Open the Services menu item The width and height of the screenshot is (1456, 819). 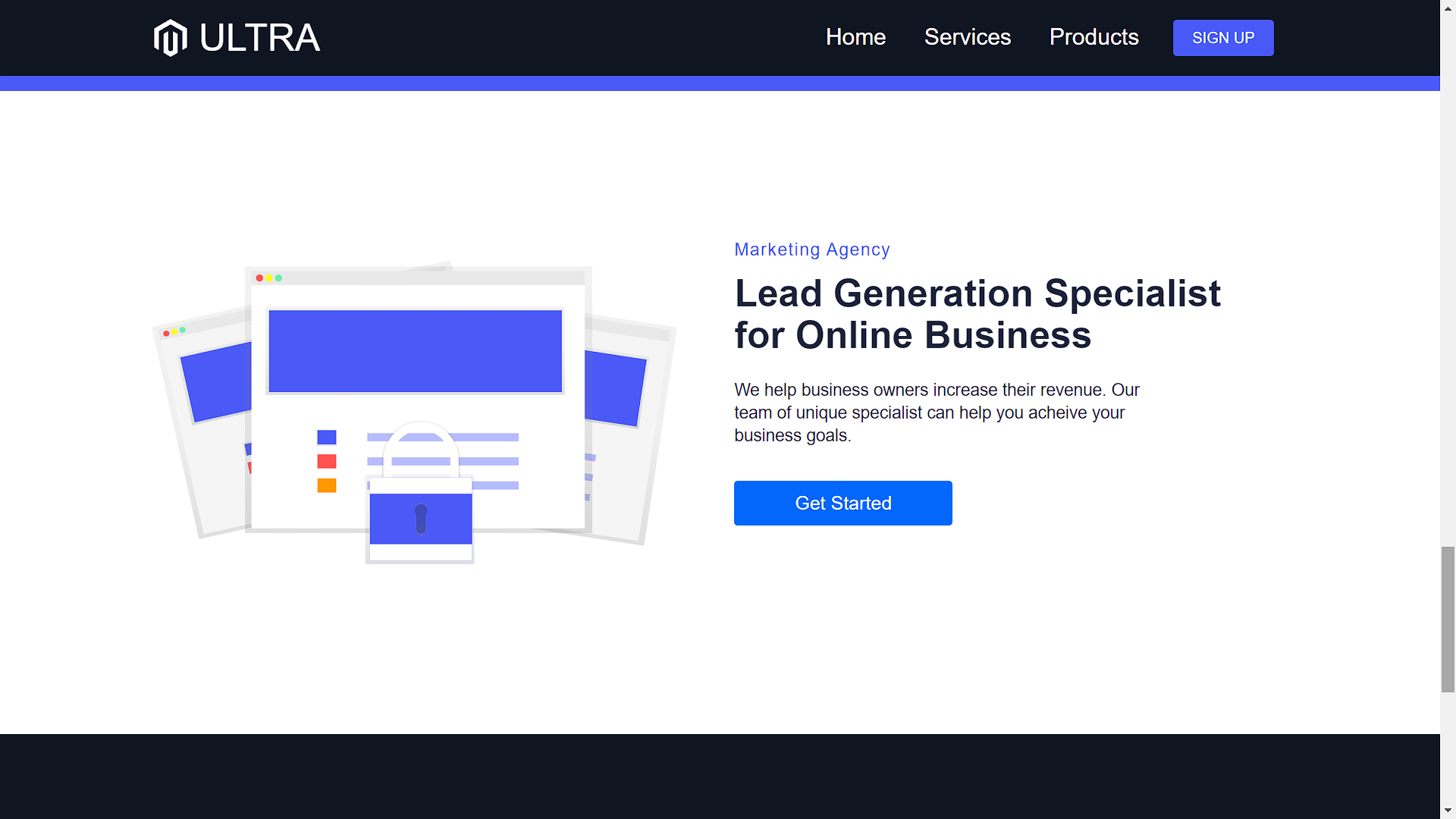tap(967, 37)
